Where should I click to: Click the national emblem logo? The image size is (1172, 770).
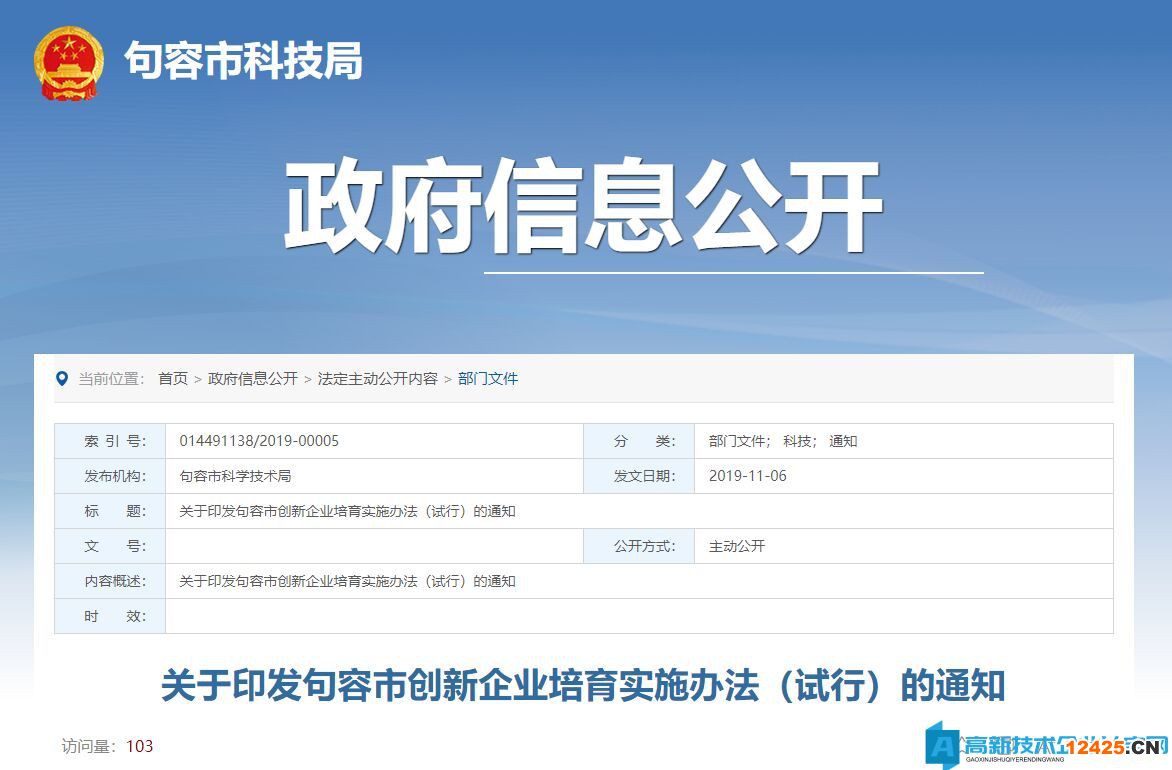68,64
